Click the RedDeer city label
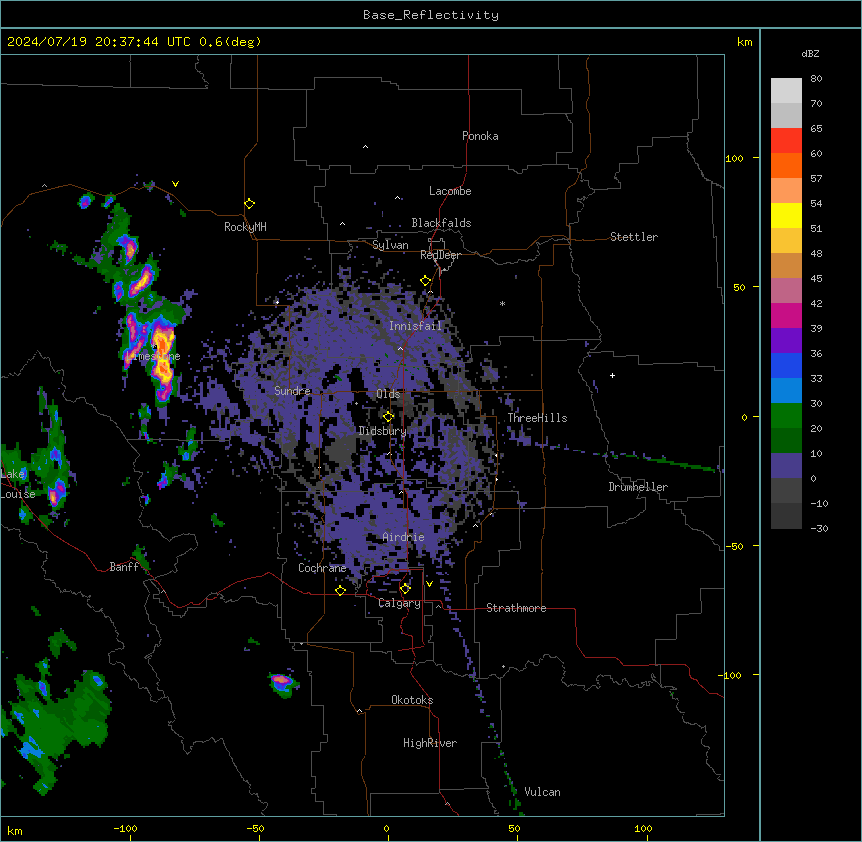 (440, 255)
